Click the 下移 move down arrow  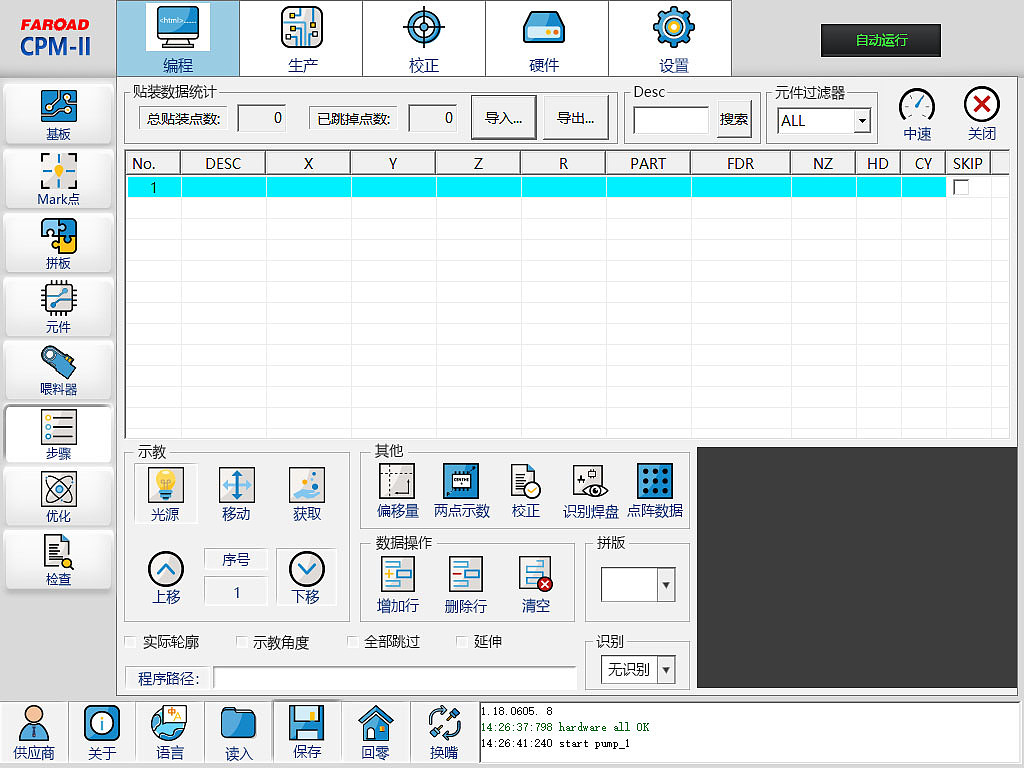[306, 577]
